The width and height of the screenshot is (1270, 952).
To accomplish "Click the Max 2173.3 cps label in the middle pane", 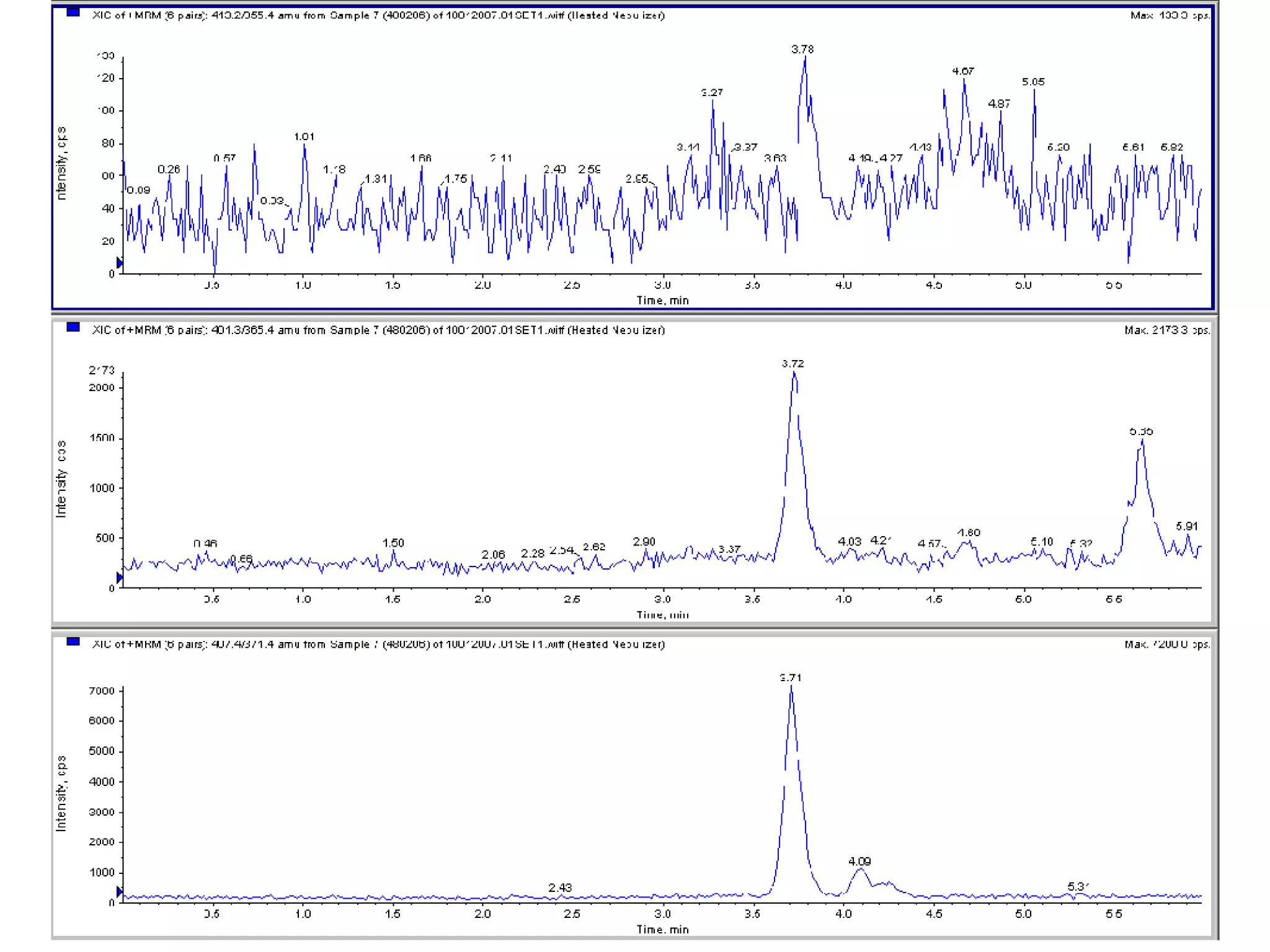I will tap(1166, 330).
